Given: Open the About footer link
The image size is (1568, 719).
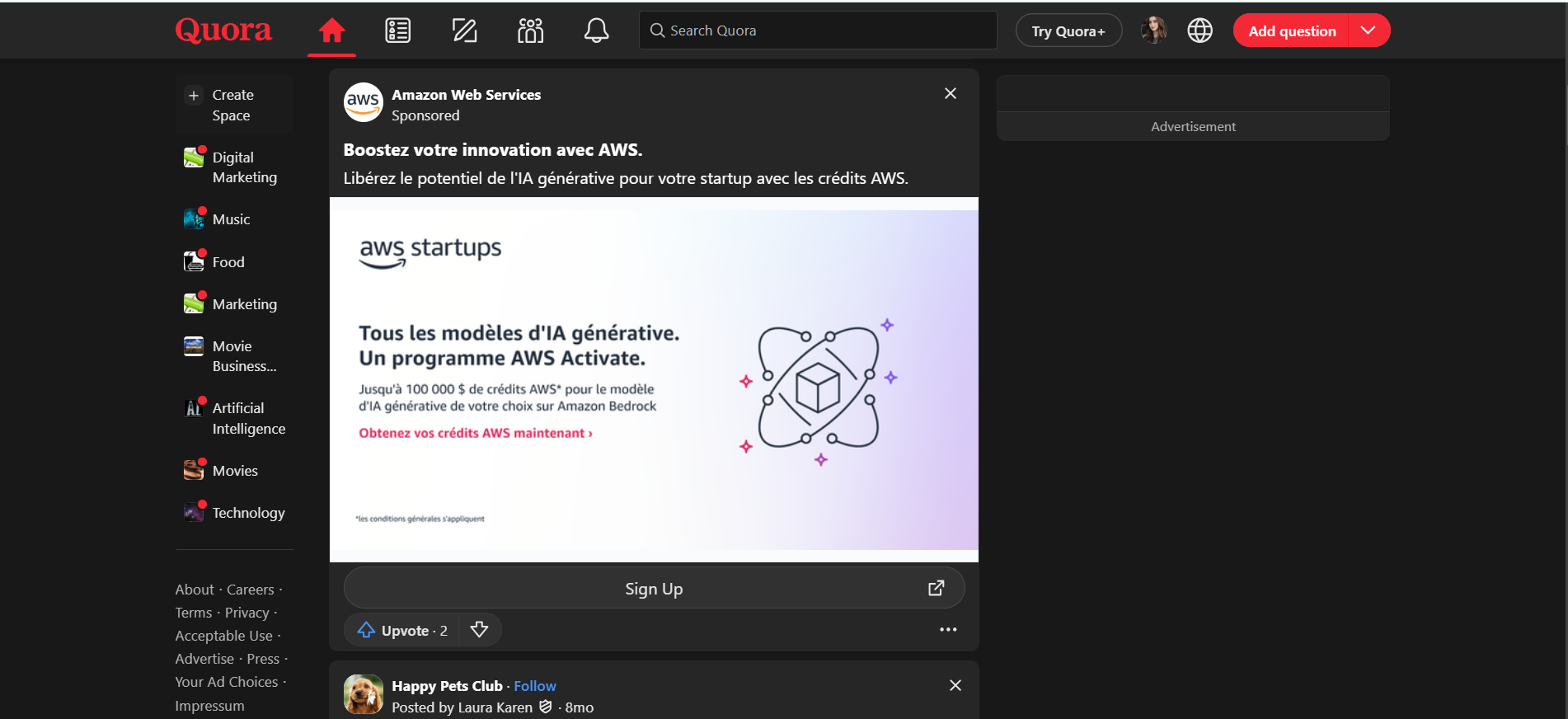Looking at the screenshot, I should pos(195,590).
